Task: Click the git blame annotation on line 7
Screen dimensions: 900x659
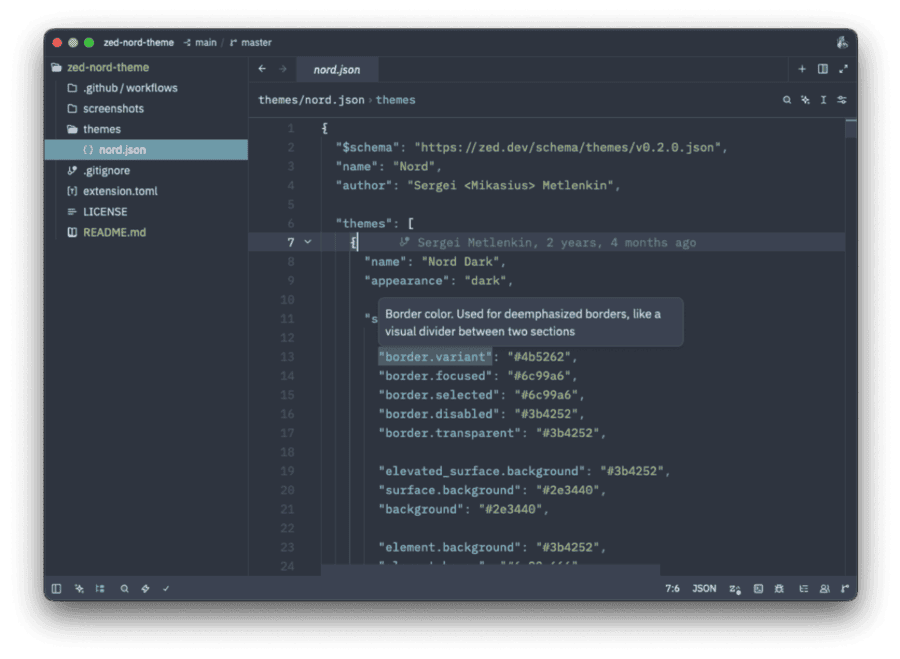Action: tap(548, 243)
